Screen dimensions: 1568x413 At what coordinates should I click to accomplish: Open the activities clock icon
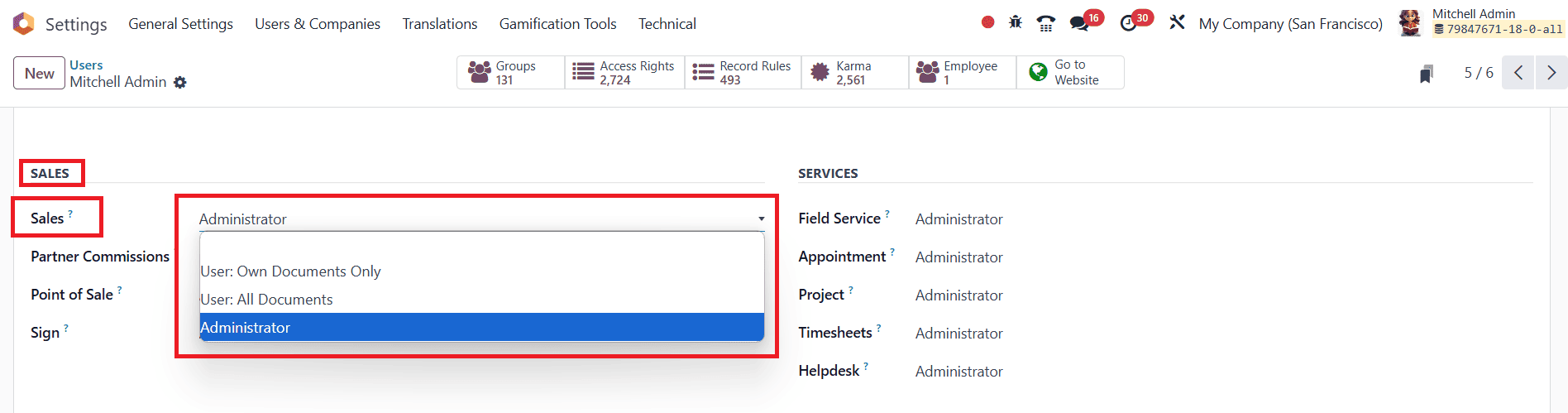point(1129,23)
